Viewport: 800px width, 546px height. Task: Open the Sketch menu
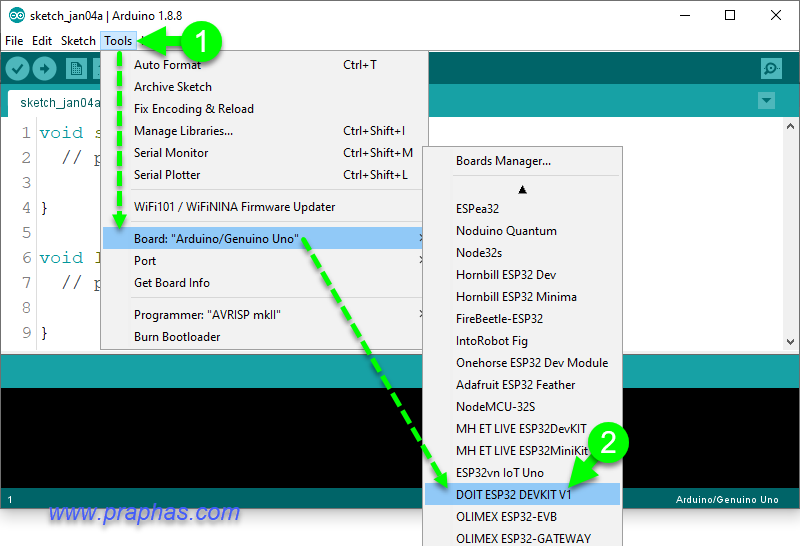pos(78,41)
